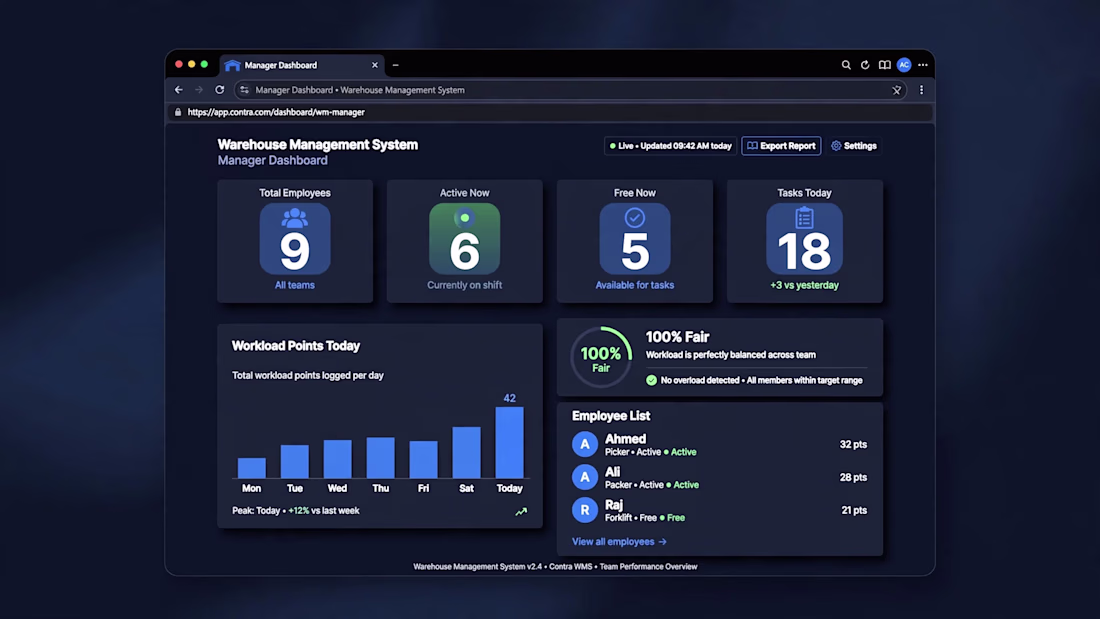This screenshot has width=1100, height=619.
Task: Click the trend arrow icon under the workload chart
Action: click(x=521, y=512)
